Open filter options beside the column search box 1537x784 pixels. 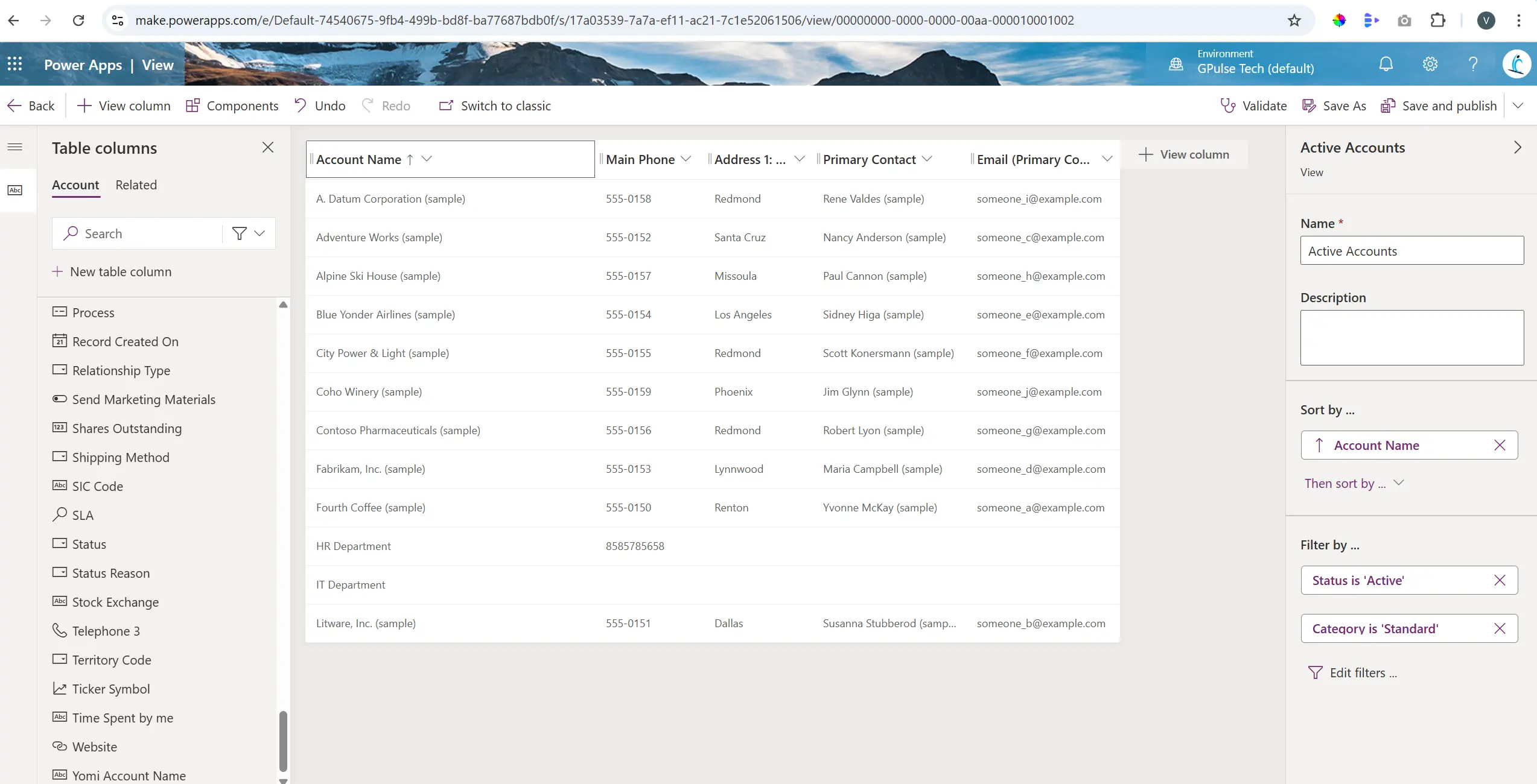point(239,233)
